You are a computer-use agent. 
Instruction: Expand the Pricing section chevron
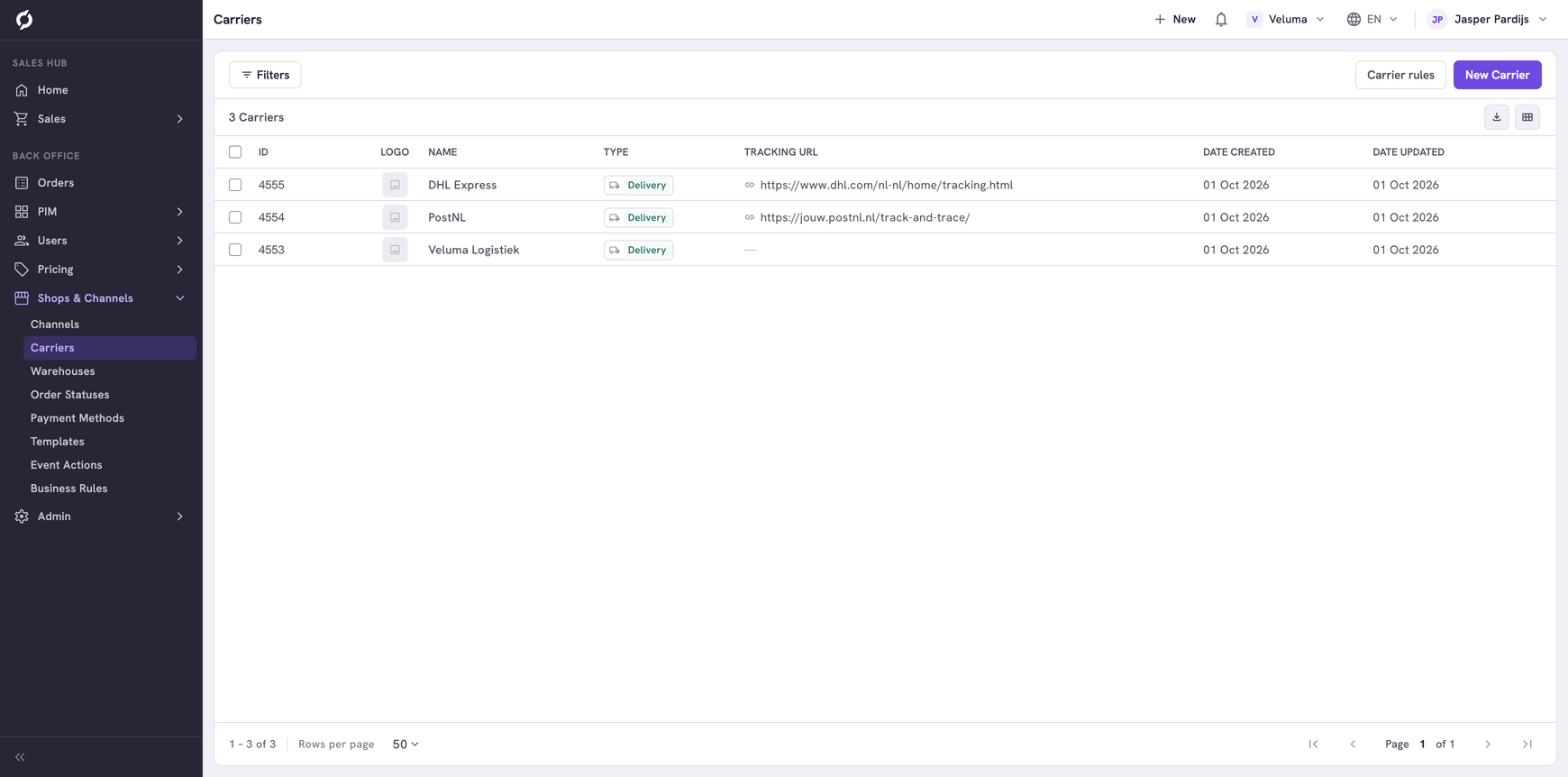pyautogui.click(x=180, y=270)
